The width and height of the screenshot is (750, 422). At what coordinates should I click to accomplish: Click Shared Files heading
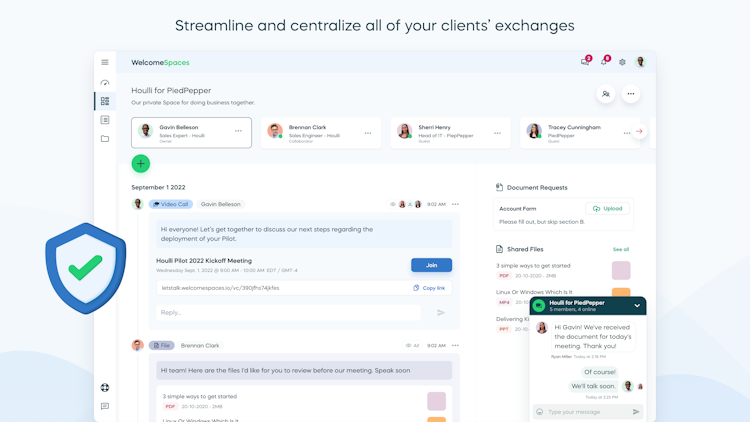(x=525, y=249)
